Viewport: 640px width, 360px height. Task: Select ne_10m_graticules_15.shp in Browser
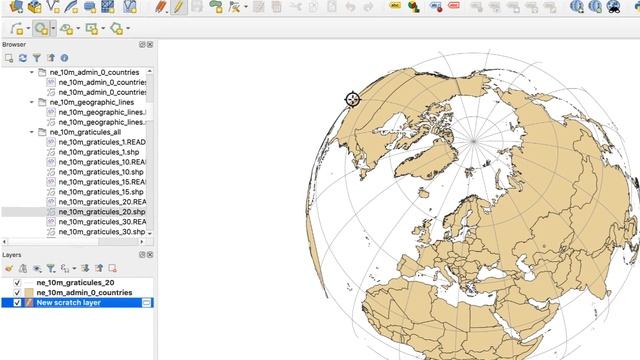[x=101, y=192]
